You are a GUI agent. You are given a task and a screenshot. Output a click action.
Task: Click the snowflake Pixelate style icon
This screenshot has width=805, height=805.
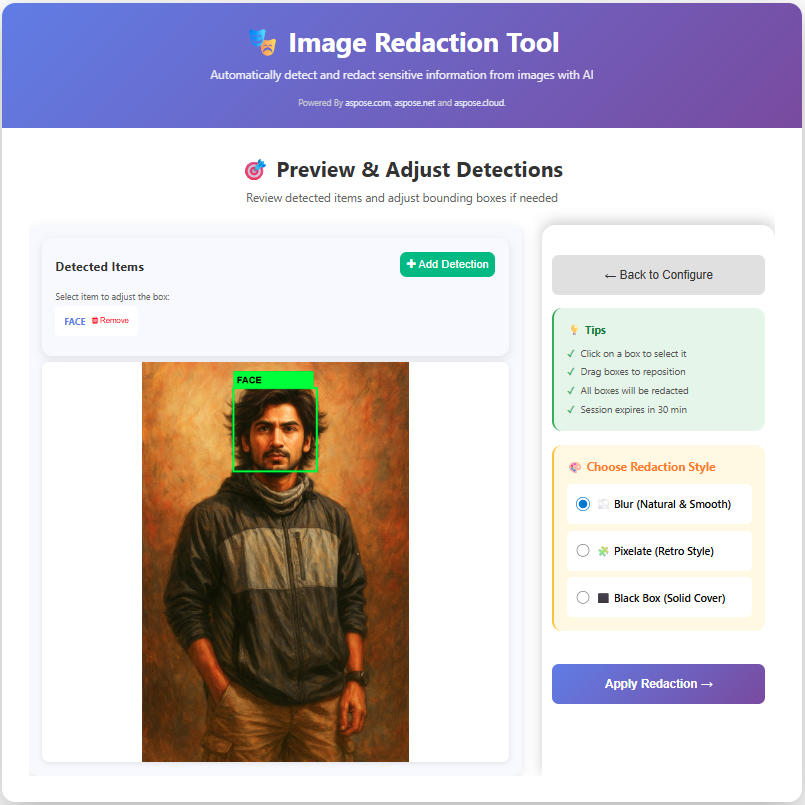pos(603,551)
